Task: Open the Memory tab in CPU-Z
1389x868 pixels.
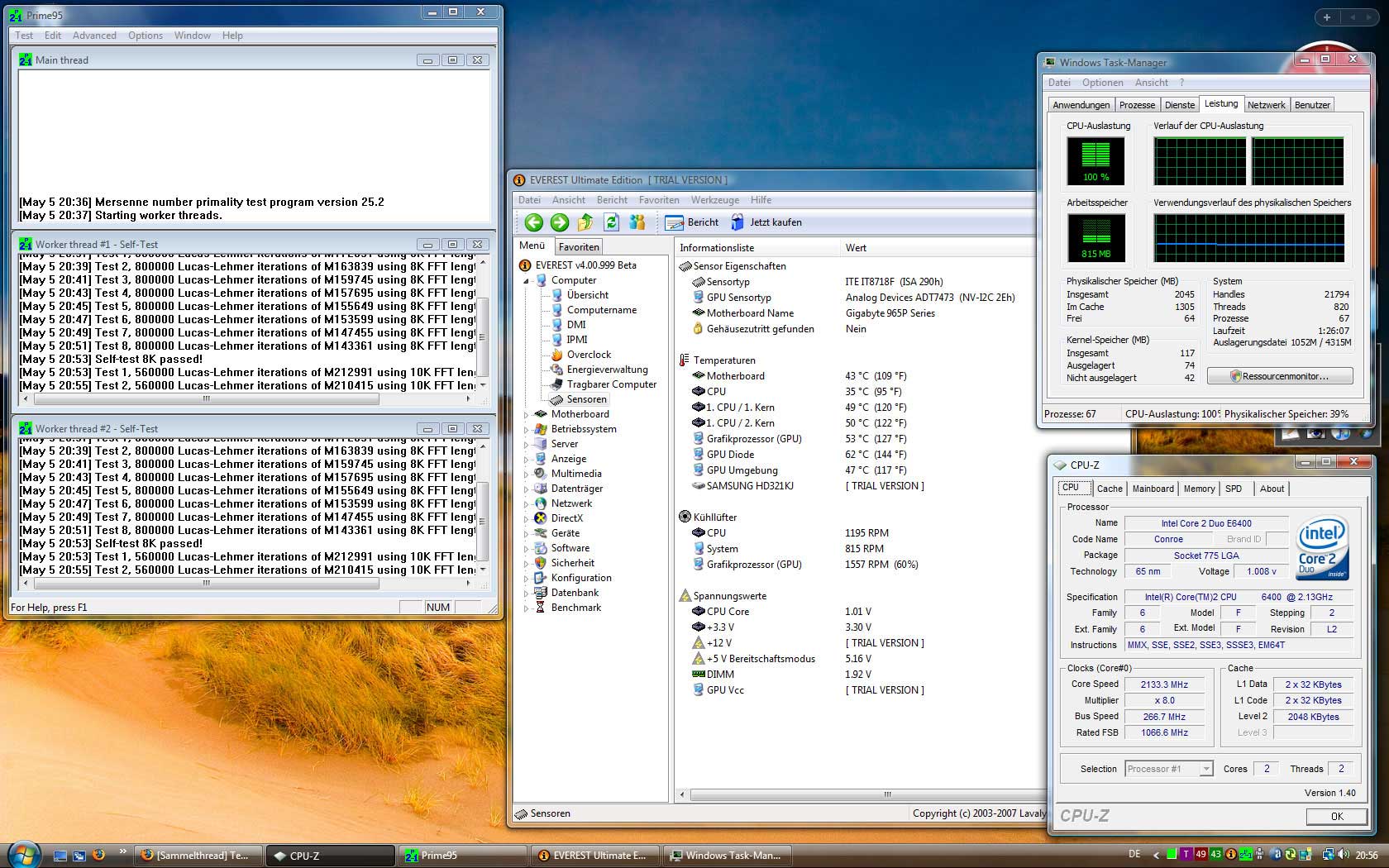Action: pos(1199,489)
